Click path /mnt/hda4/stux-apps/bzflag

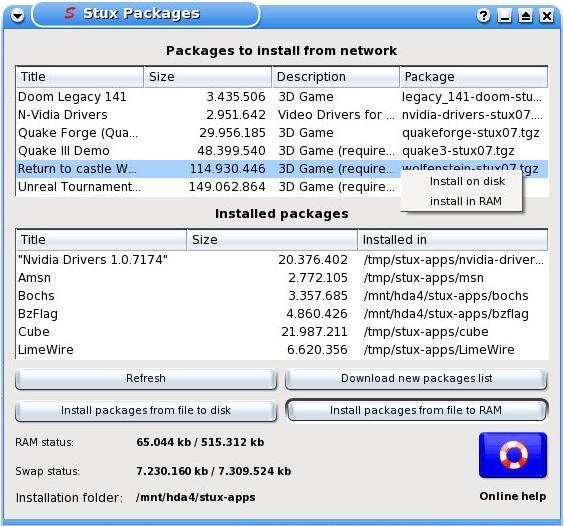coord(446,314)
